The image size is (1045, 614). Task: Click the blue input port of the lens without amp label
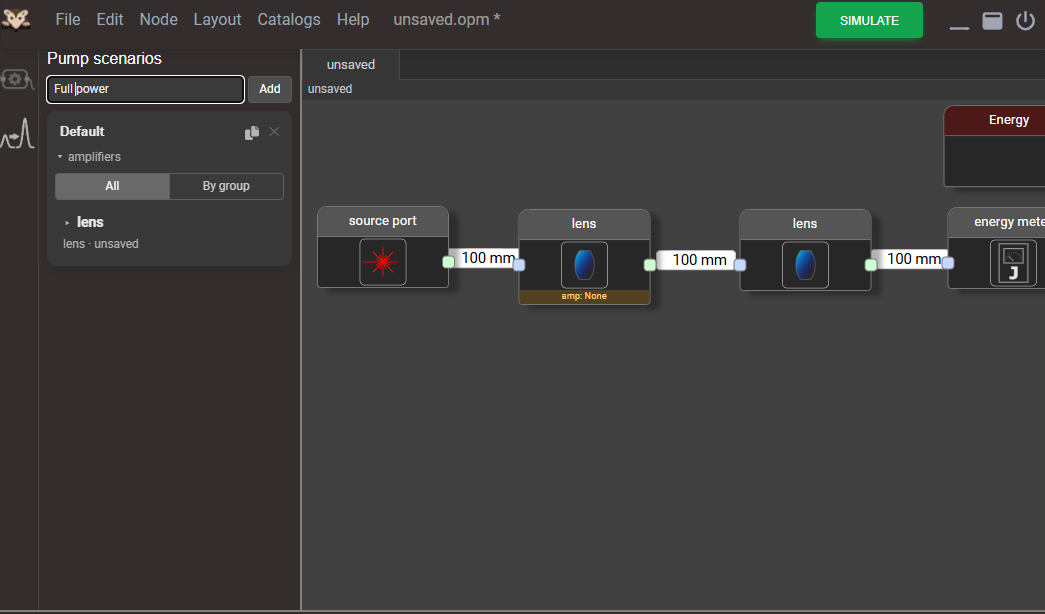(740, 265)
